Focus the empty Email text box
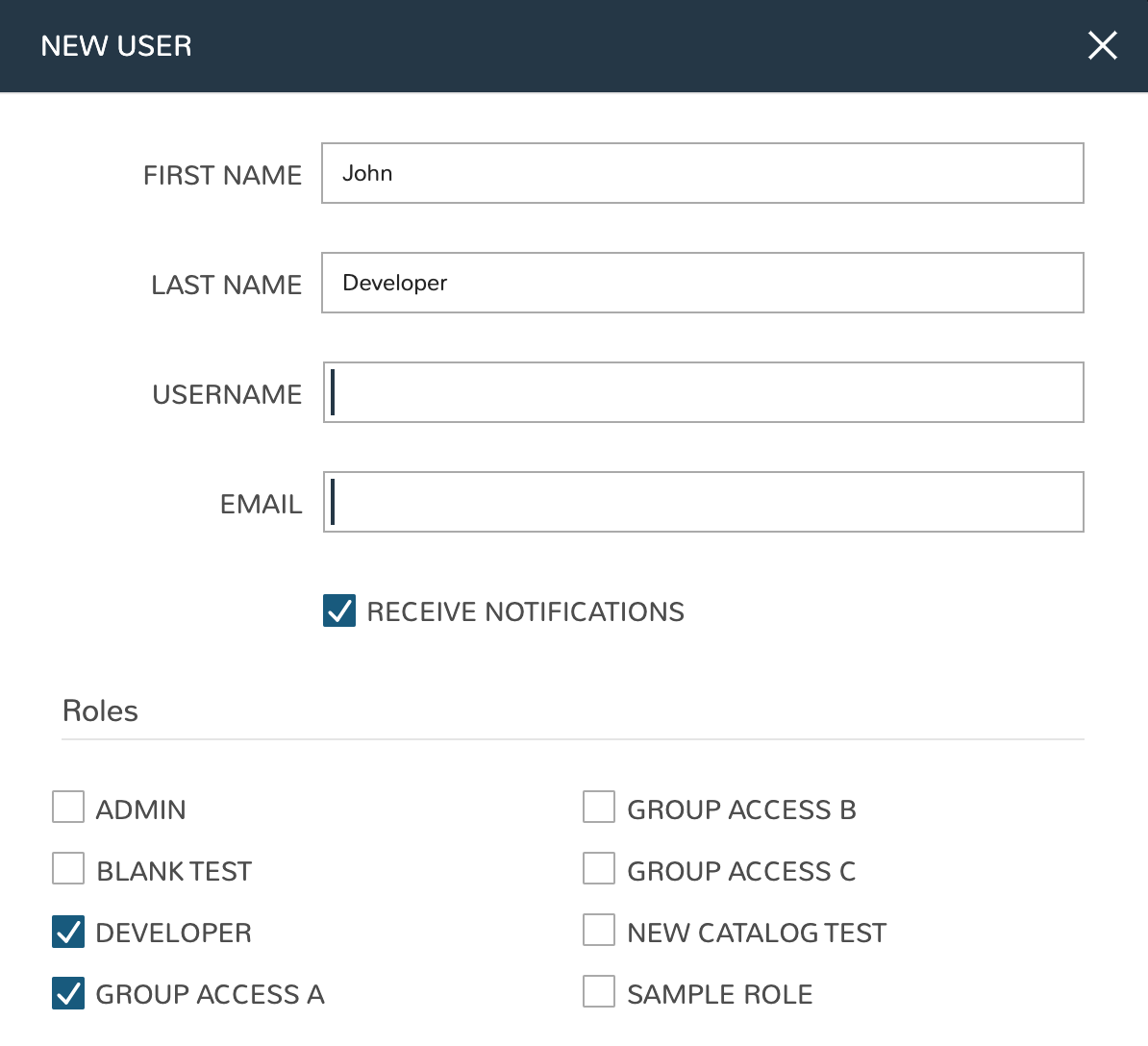 click(702, 503)
